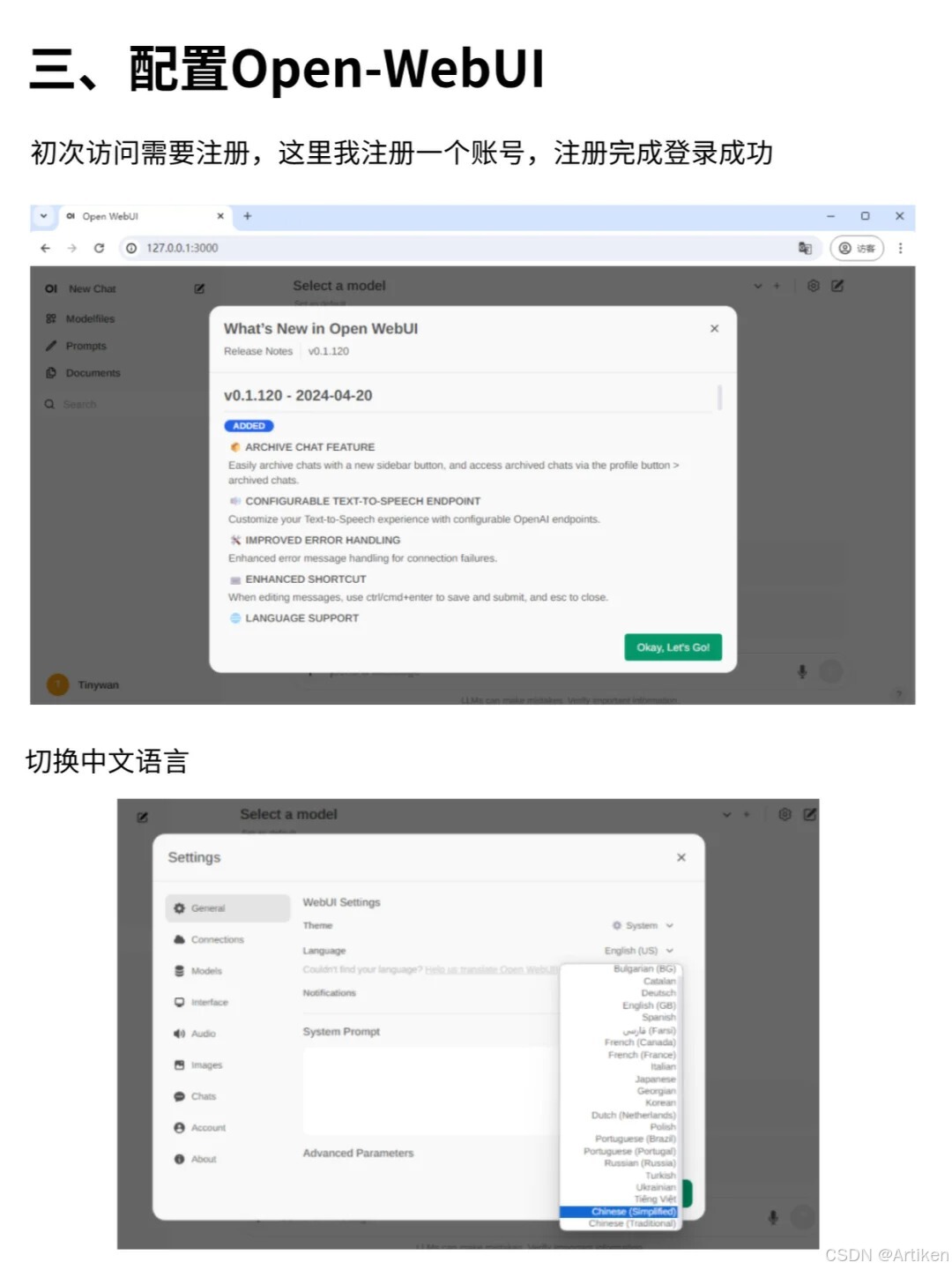Open the Language dropdown showing English (US)
This screenshot has width=952, height=1270.
pyautogui.click(x=639, y=951)
